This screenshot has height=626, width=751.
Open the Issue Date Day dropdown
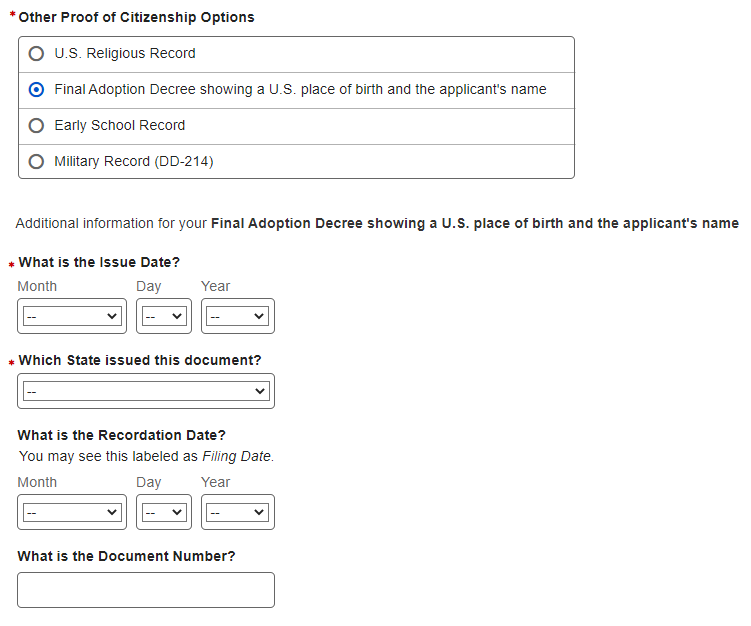(164, 316)
